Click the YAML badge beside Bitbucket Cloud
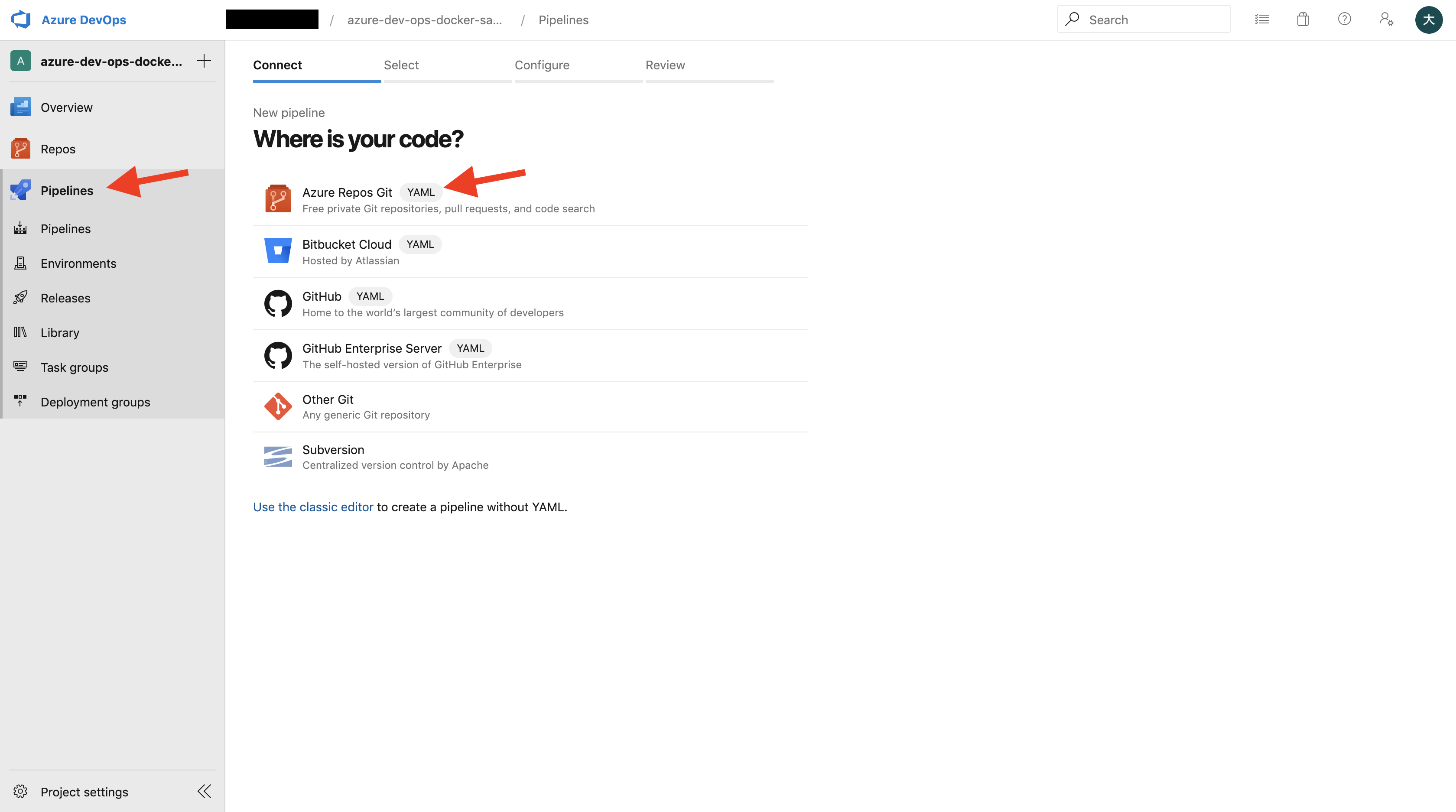1456x812 pixels. tap(420, 244)
